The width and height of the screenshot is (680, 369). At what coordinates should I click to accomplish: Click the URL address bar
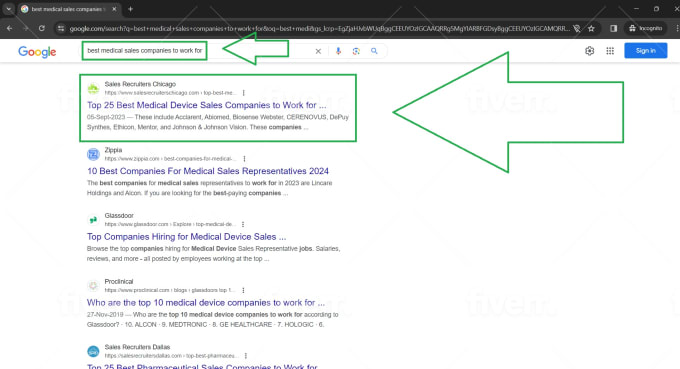(319, 29)
